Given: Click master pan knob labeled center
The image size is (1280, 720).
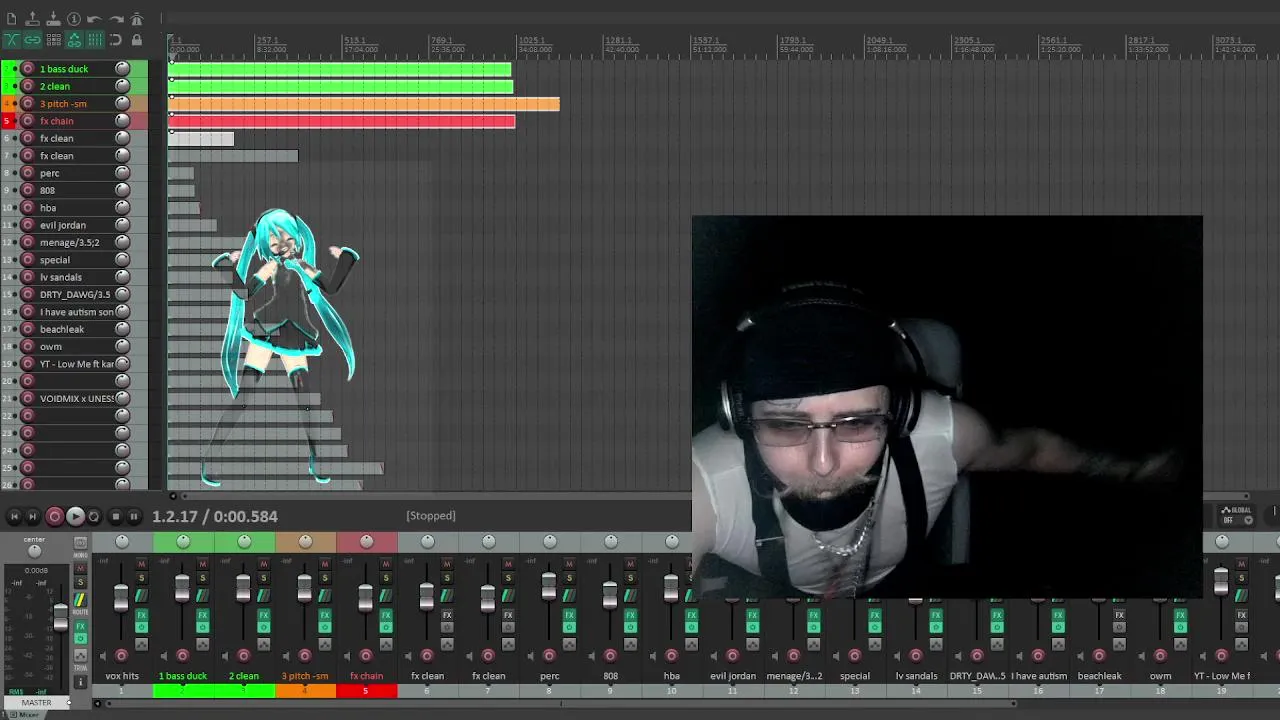Looking at the screenshot, I should coord(34,551).
